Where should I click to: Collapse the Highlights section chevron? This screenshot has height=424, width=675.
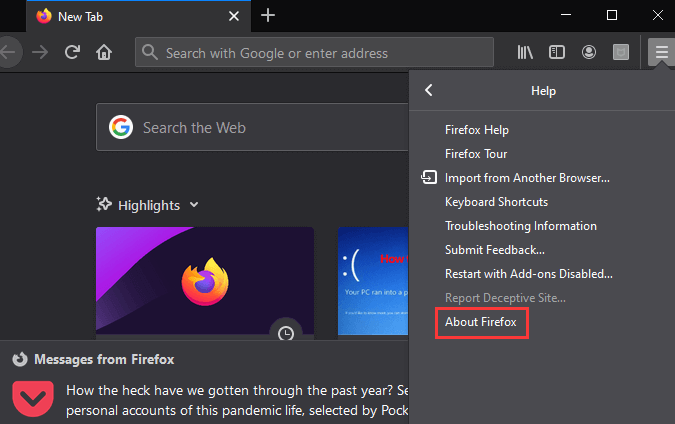(x=194, y=205)
